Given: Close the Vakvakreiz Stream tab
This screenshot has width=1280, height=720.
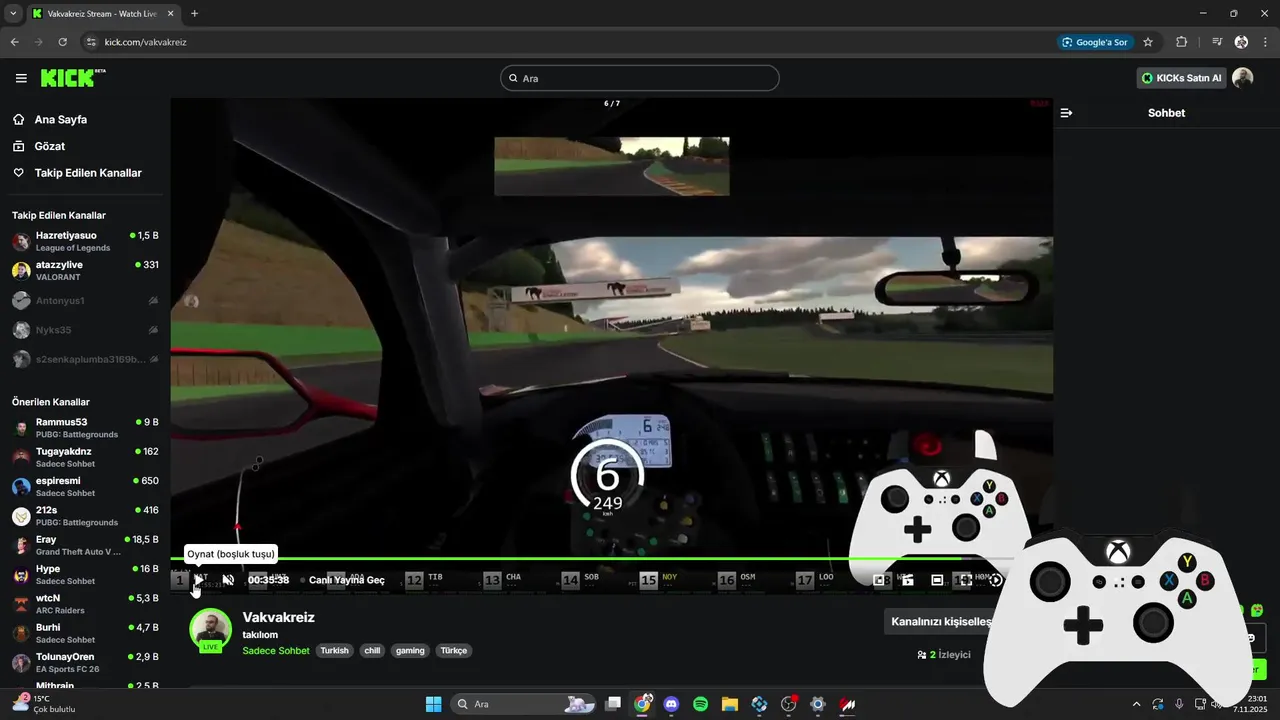Looking at the screenshot, I should pos(170,13).
